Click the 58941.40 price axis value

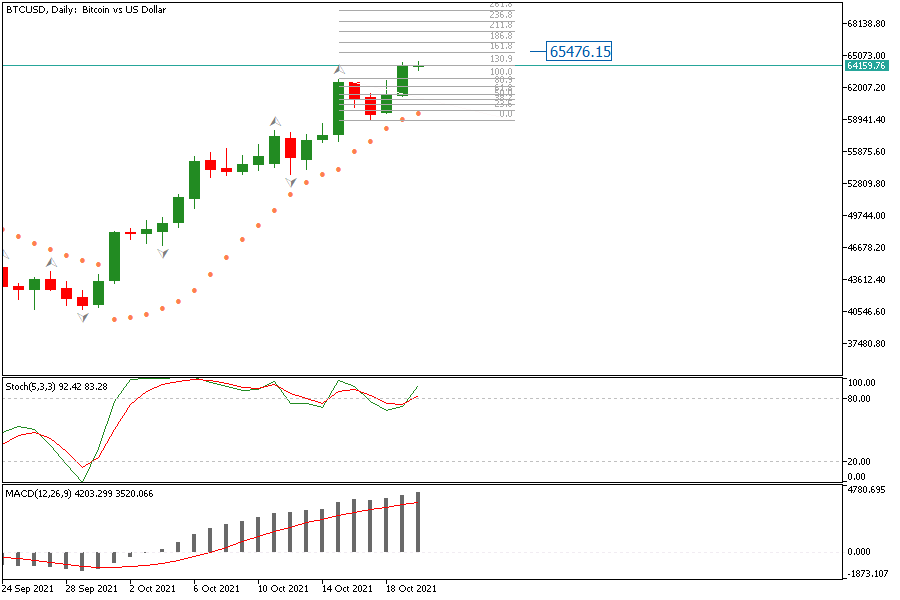(866, 120)
